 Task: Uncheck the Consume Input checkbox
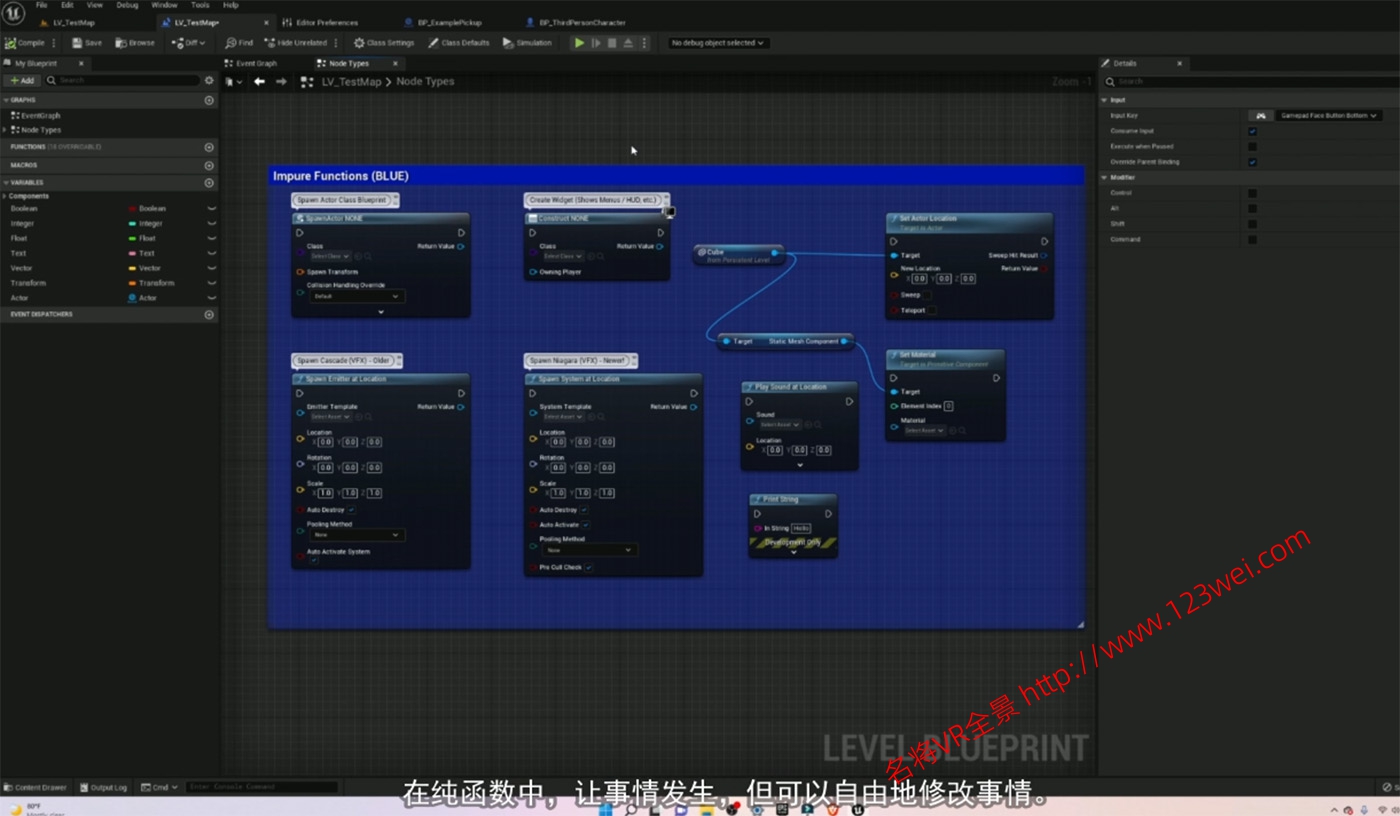click(x=1252, y=131)
